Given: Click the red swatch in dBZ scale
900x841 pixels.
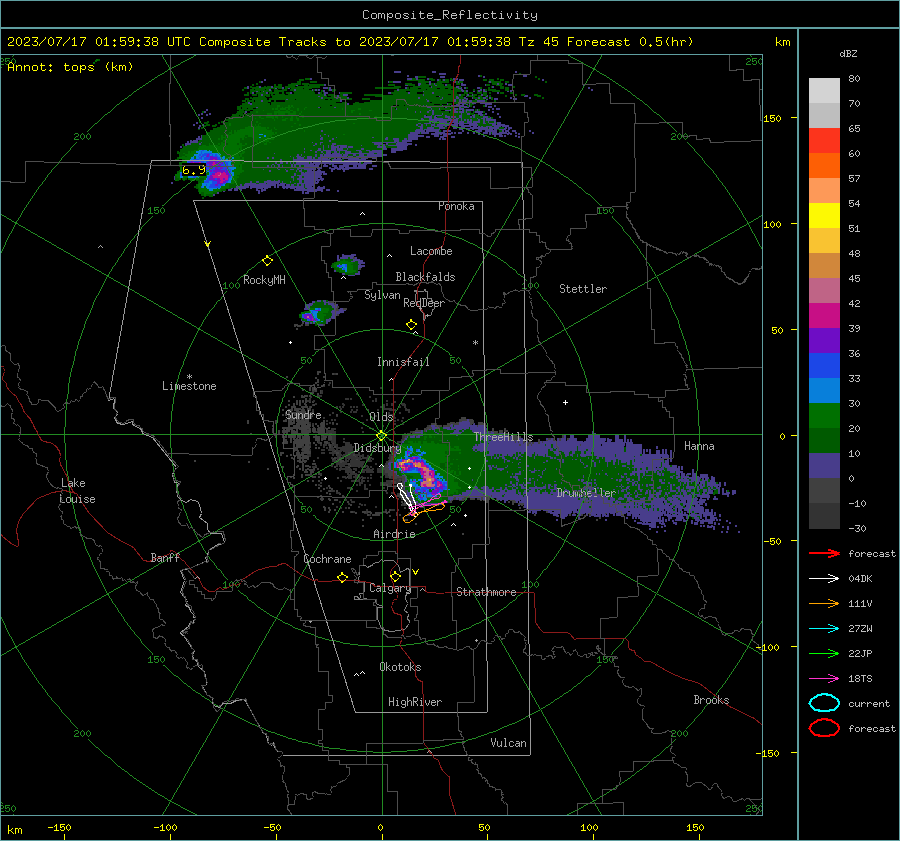Looking at the screenshot, I should pyautogui.click(x=824, y=141).
